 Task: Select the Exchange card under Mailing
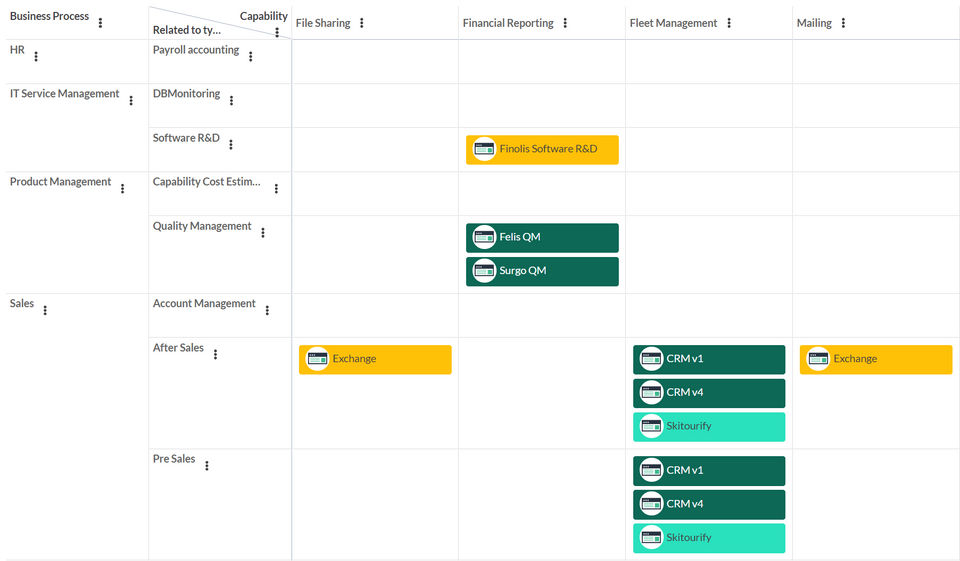(x=876, y=359)
